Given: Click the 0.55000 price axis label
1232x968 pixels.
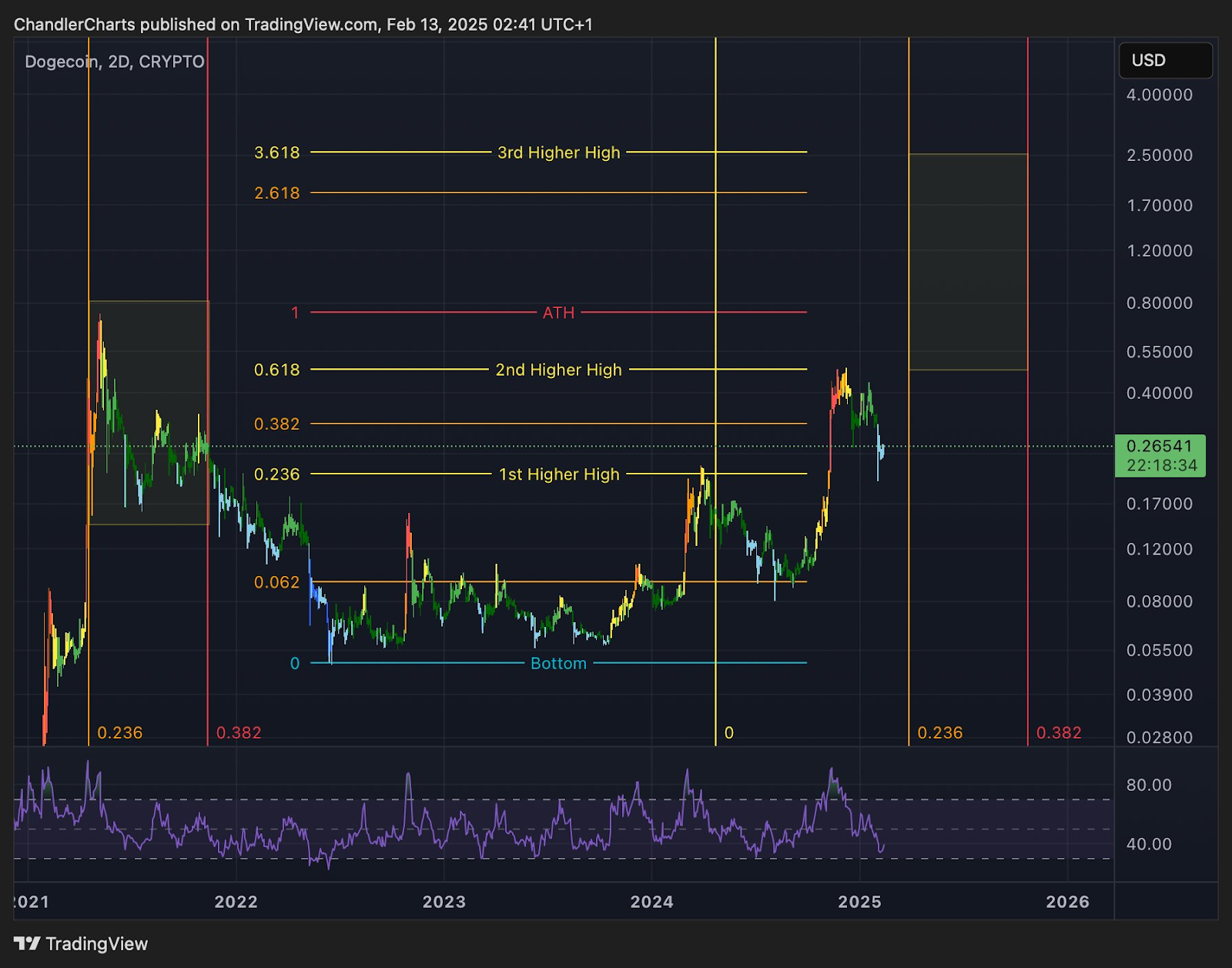Looking at the screenshot, I should coord(1160,352).
